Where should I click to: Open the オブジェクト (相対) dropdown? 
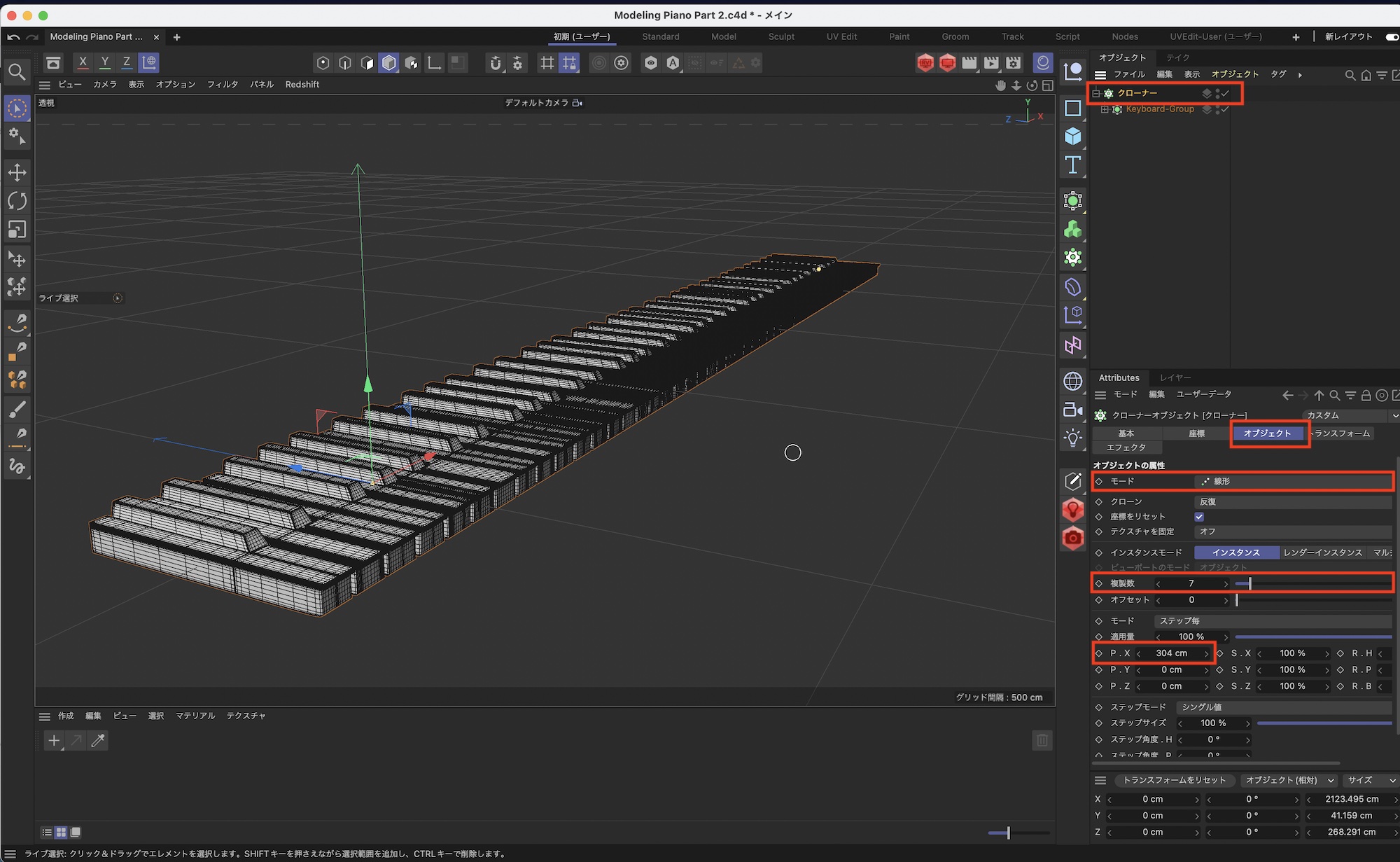(1289, 780)
